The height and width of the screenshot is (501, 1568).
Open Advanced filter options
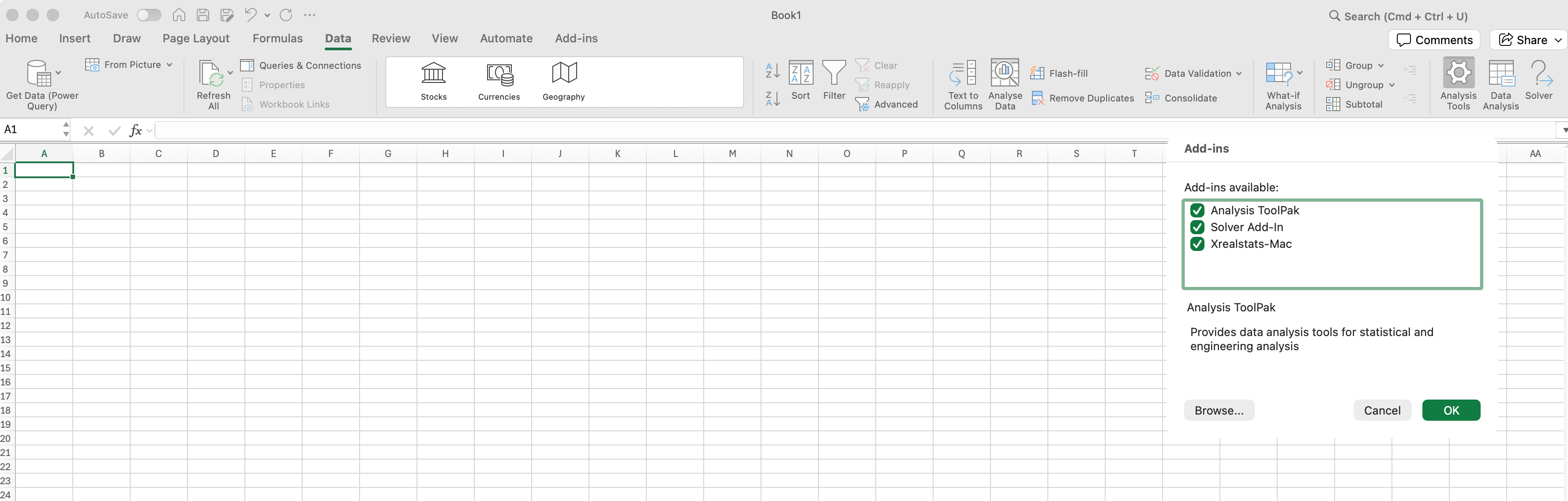point(886,104)
